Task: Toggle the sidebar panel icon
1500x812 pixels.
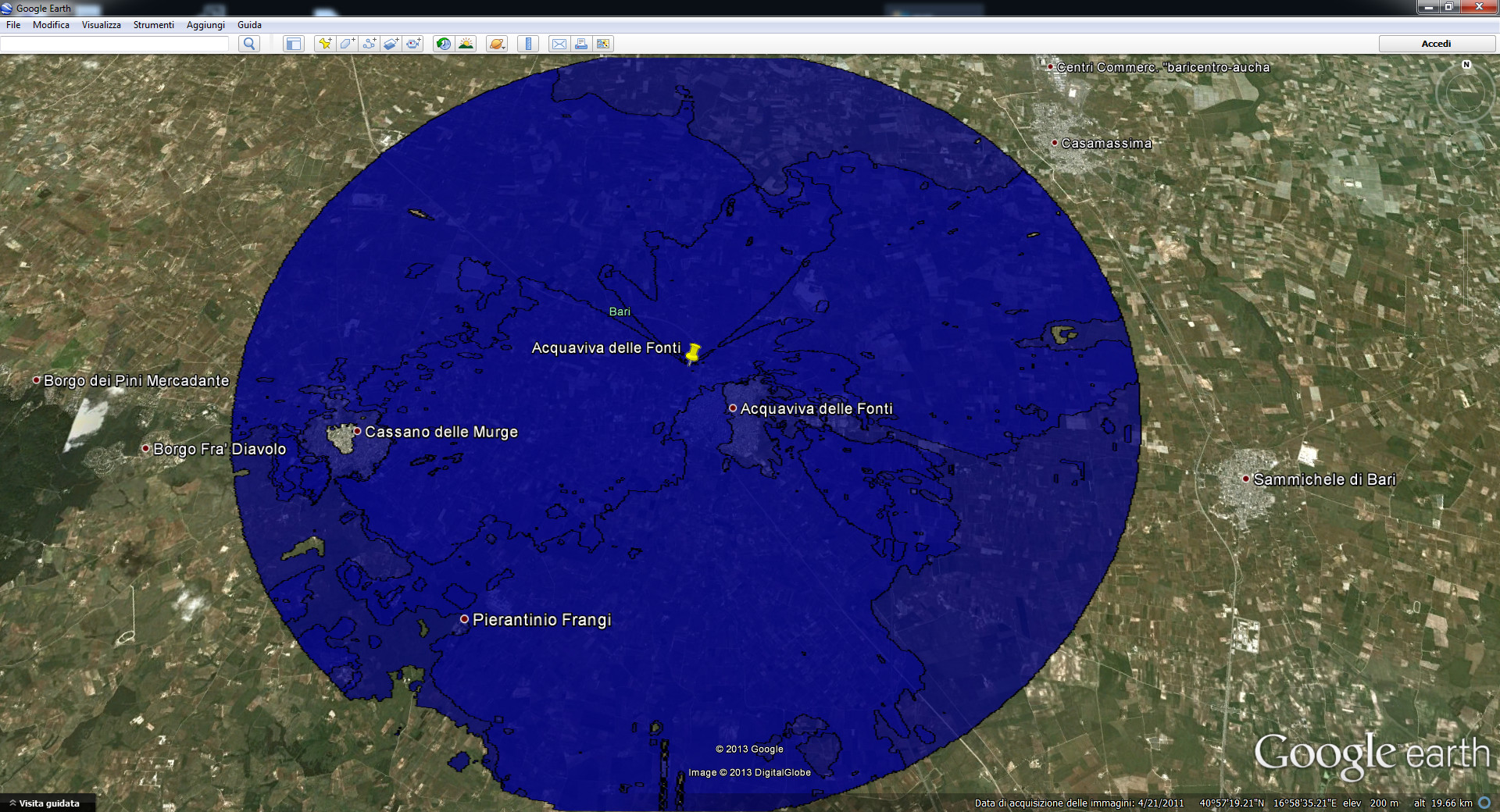Action: (294, 44)
